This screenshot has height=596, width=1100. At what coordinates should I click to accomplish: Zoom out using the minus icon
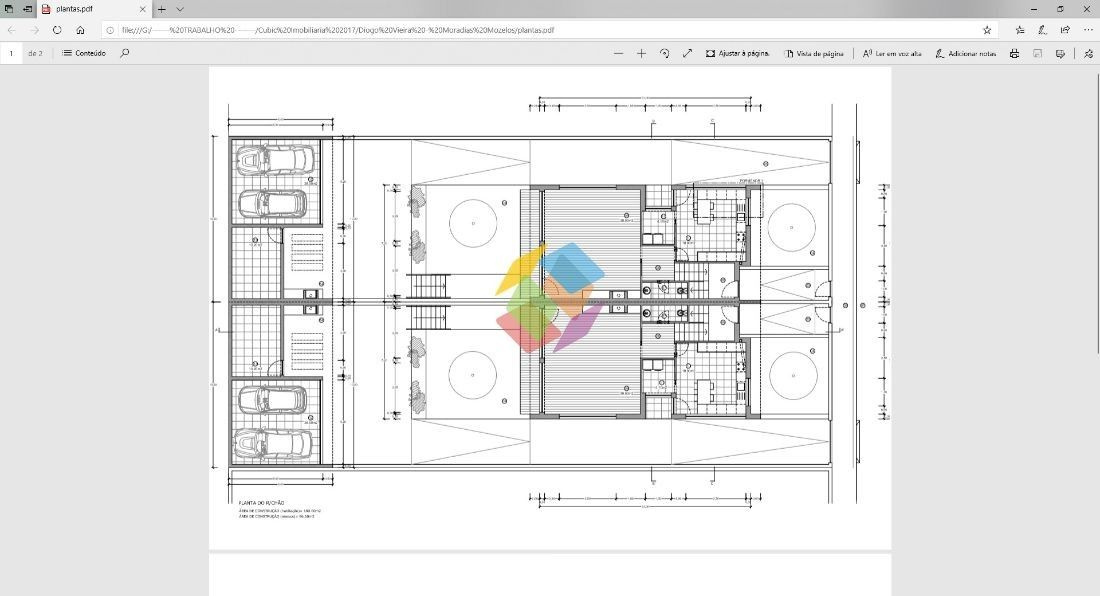tap(618, 53)
